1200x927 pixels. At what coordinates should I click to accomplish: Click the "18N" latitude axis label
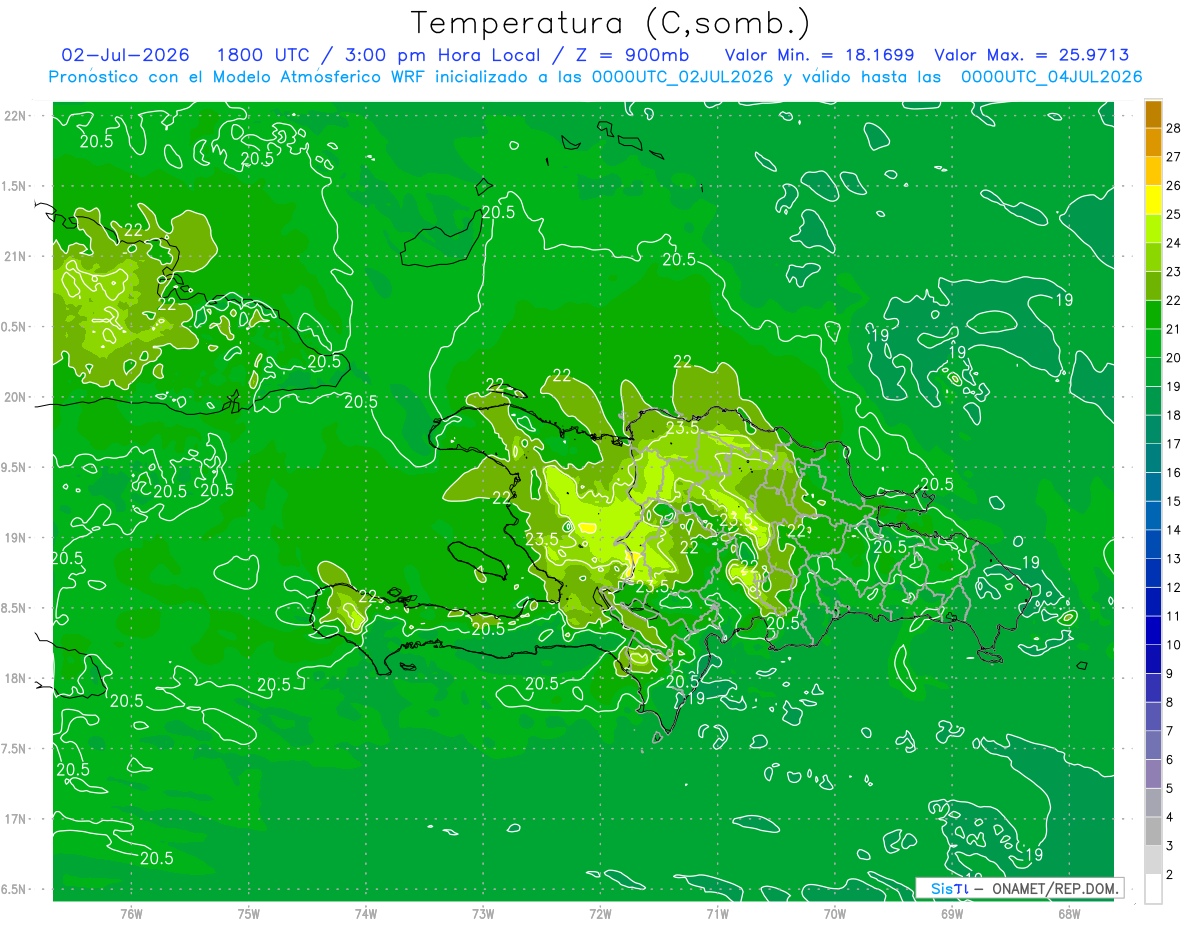(15, 678)
